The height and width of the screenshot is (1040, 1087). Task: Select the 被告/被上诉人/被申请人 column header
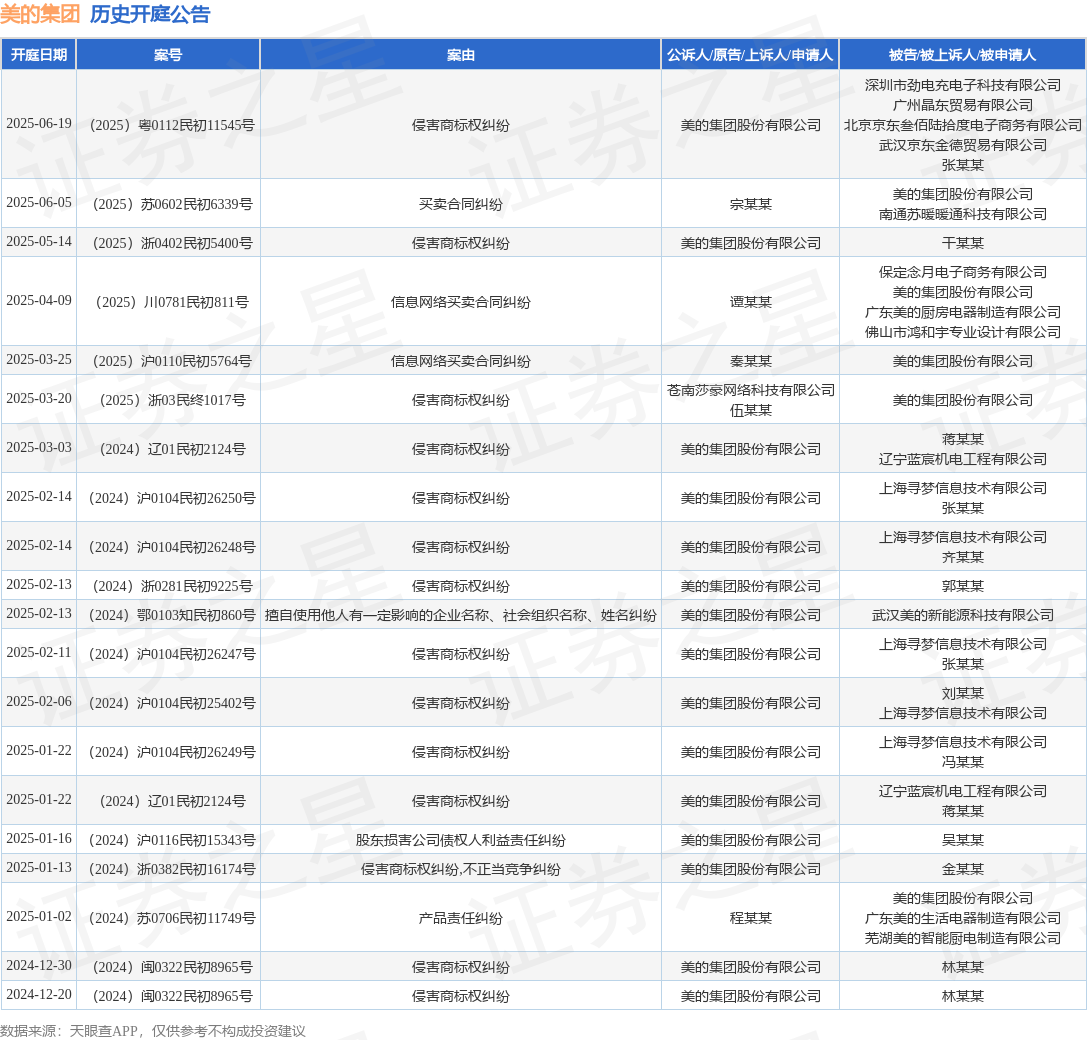(x=962, y=55)
